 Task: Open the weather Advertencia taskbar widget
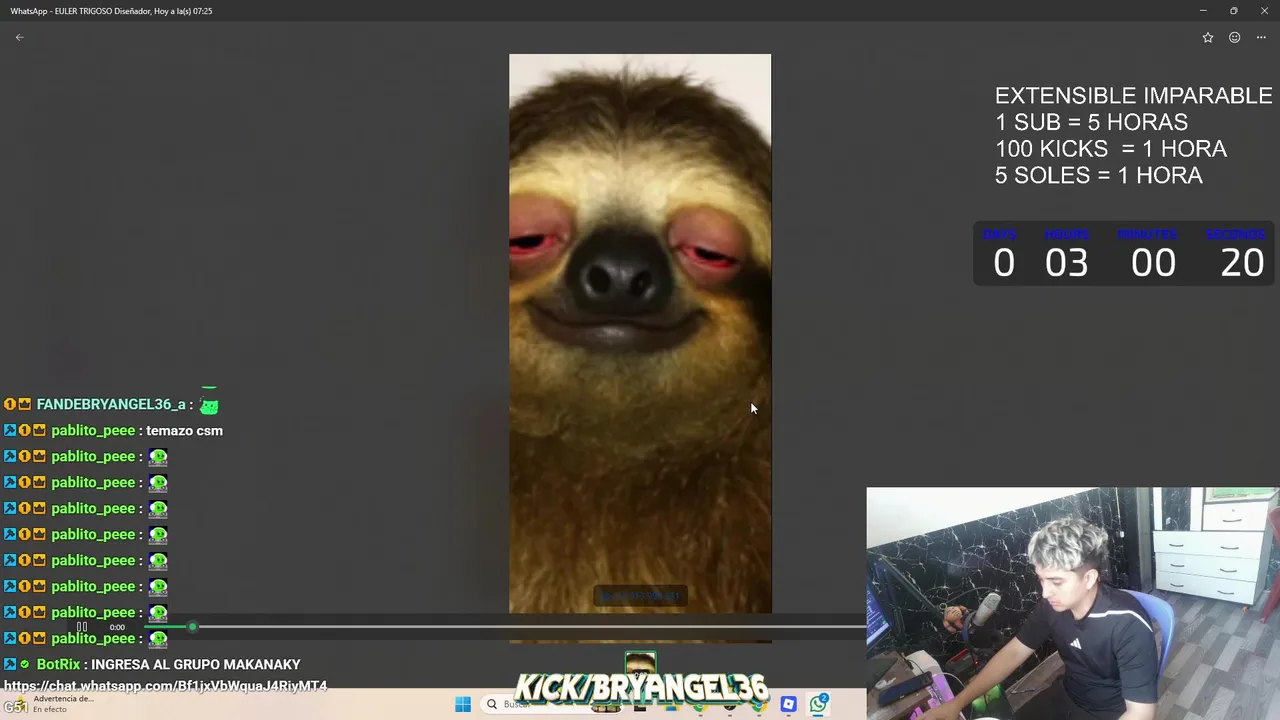[50, 704]
